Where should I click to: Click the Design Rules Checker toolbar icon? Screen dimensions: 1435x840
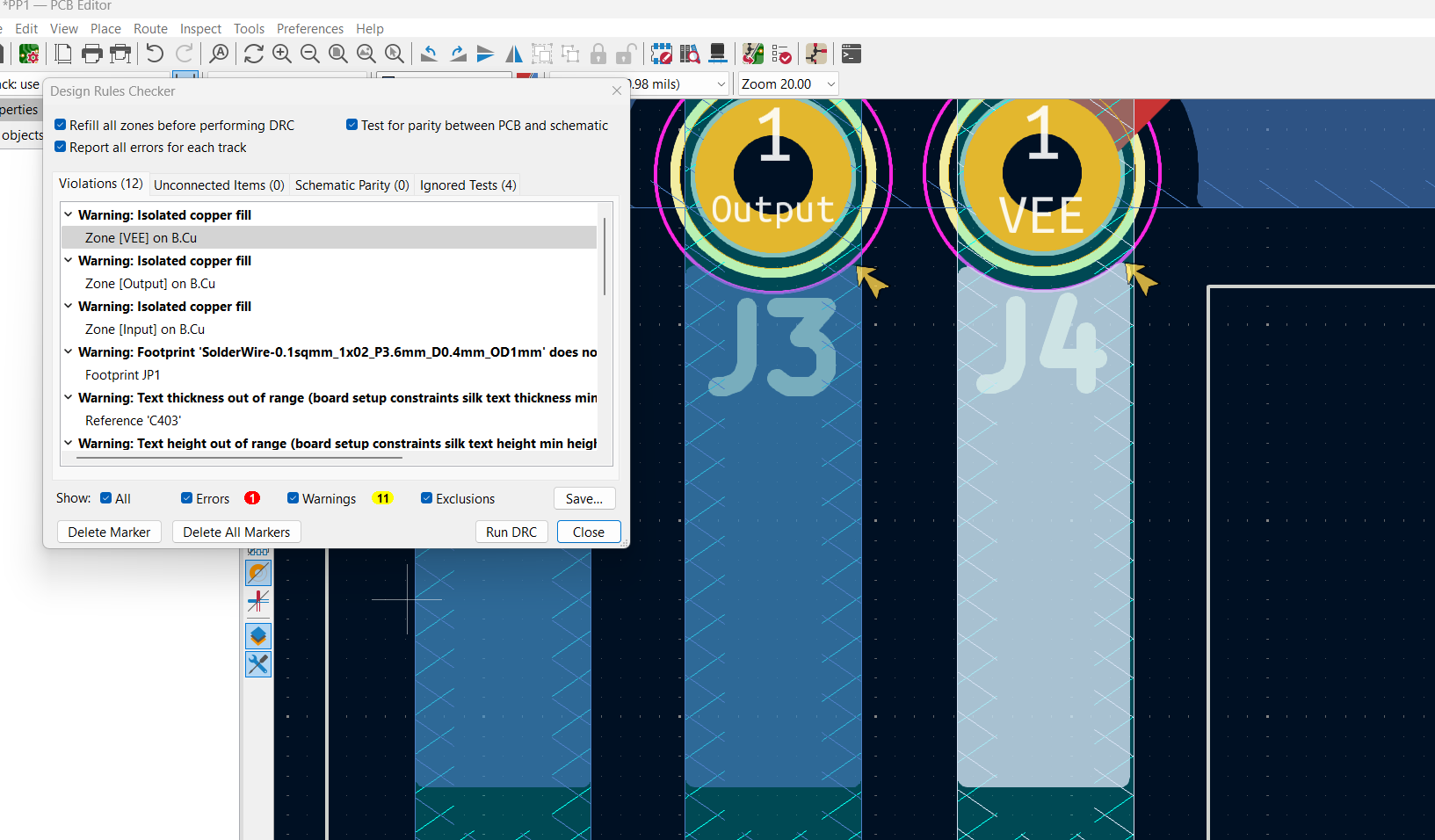[x=781, y=54]
